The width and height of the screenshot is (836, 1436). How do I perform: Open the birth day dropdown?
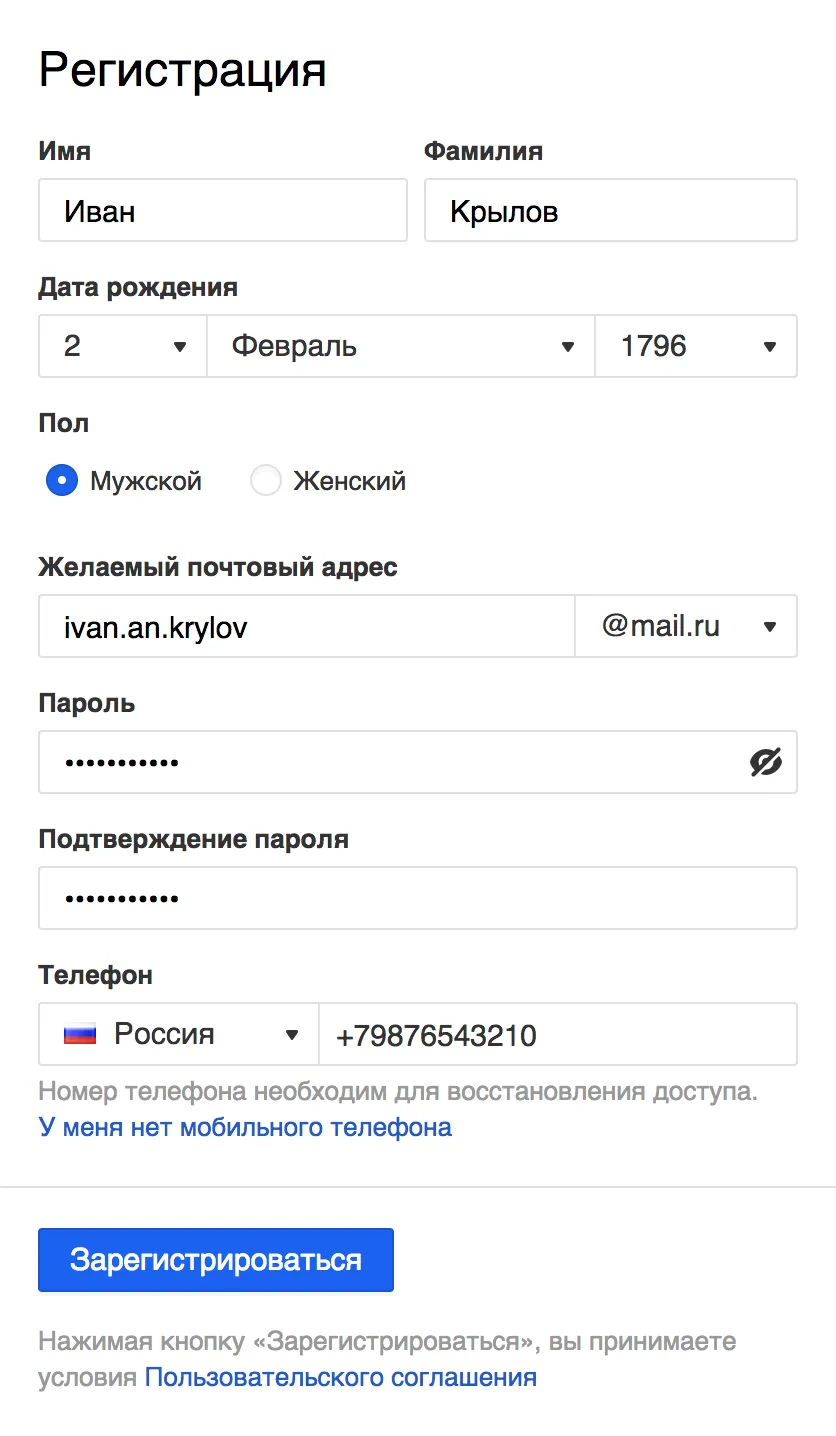(x=123, y=346)
